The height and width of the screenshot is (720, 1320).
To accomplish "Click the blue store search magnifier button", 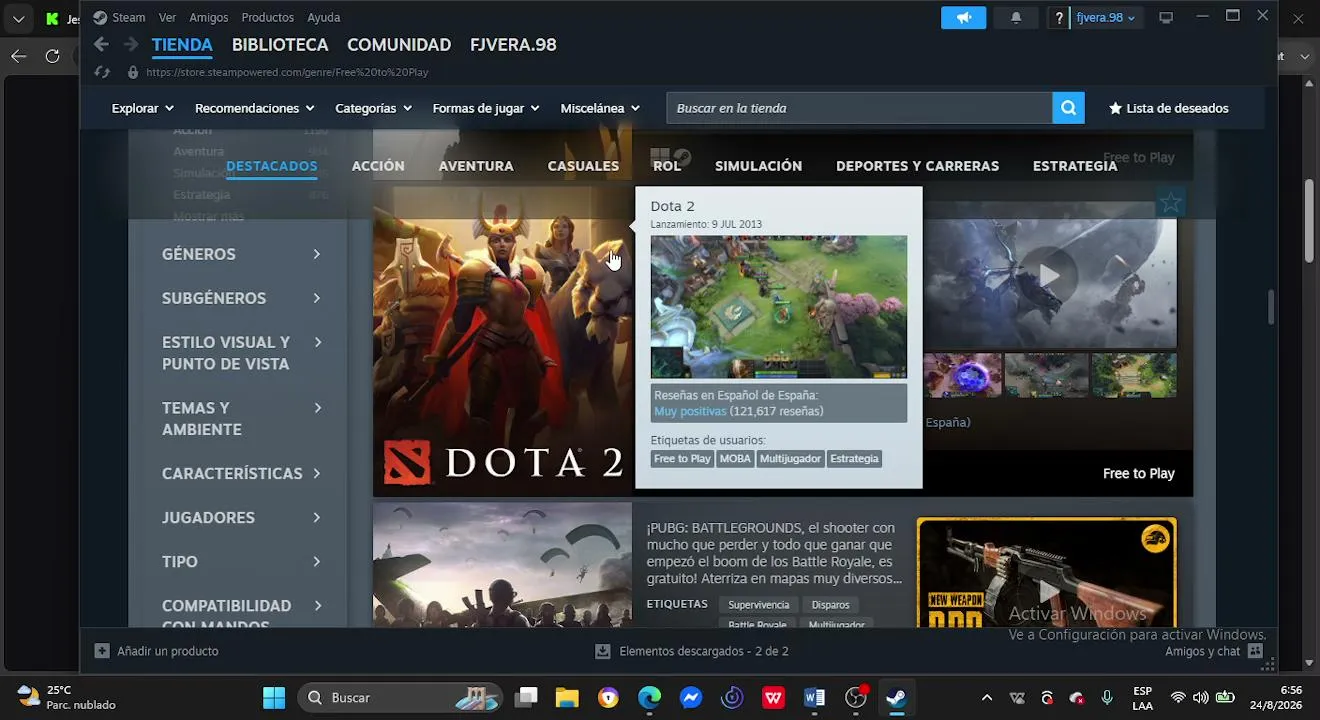I will click(x=1068, y=108).
